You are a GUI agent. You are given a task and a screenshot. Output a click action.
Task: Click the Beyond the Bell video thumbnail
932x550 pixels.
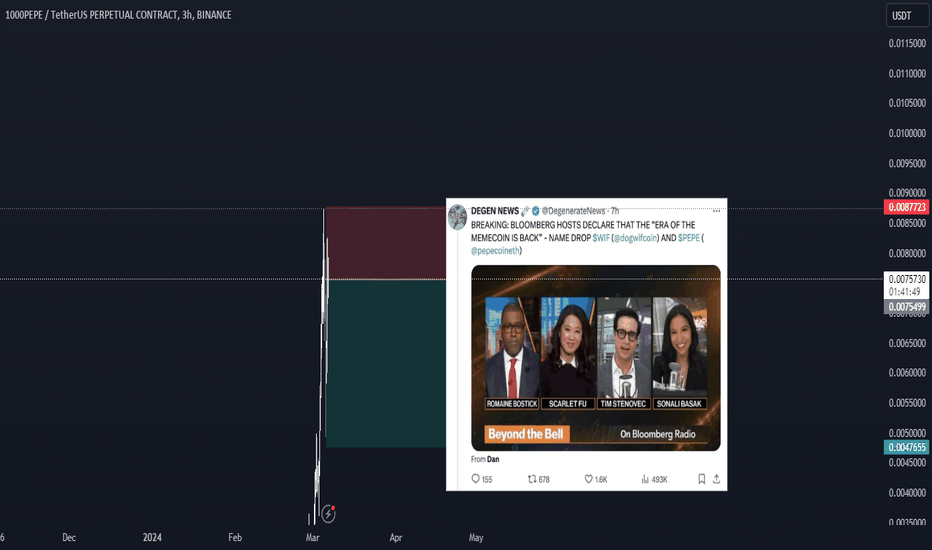coord(596,358)
